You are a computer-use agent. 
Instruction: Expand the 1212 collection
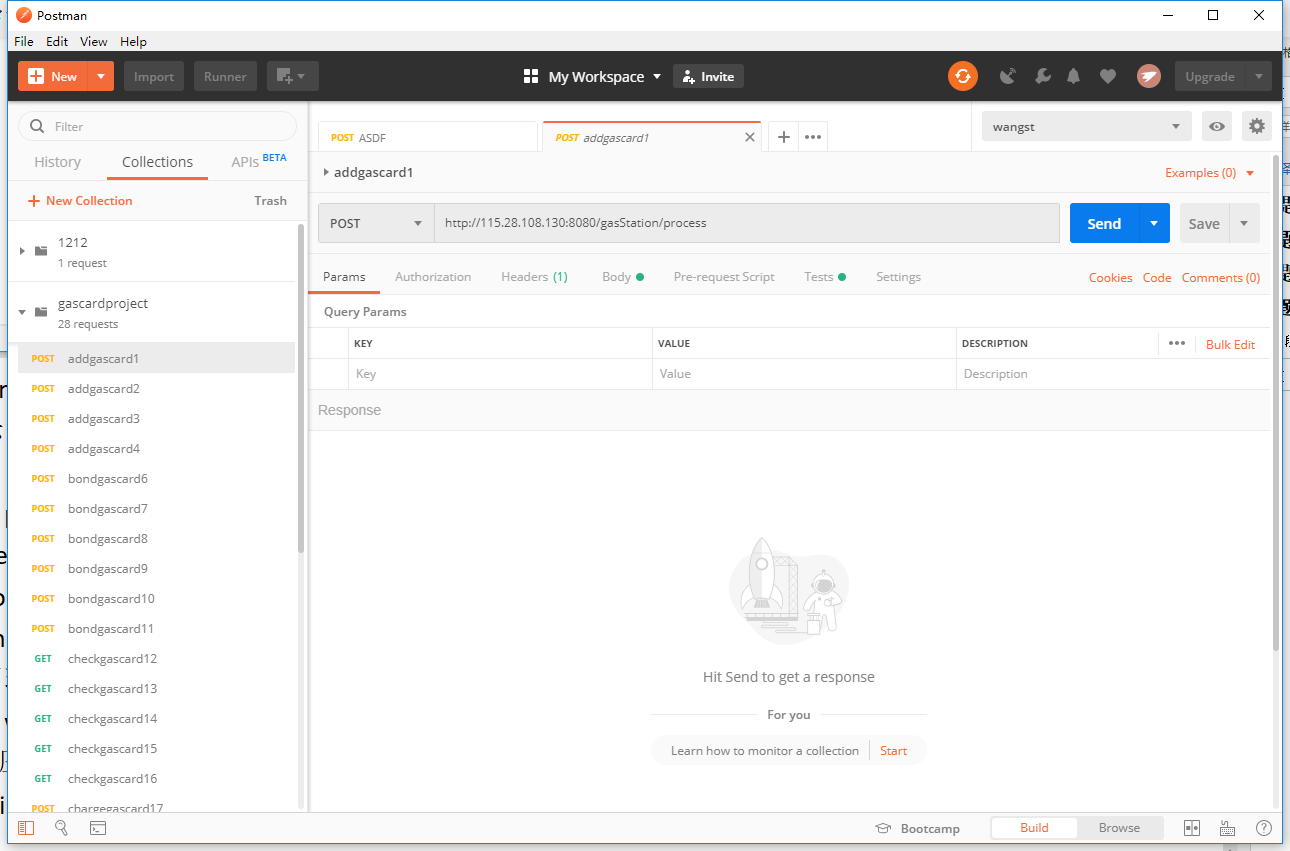pyautogui.click(x=22, y=251)
